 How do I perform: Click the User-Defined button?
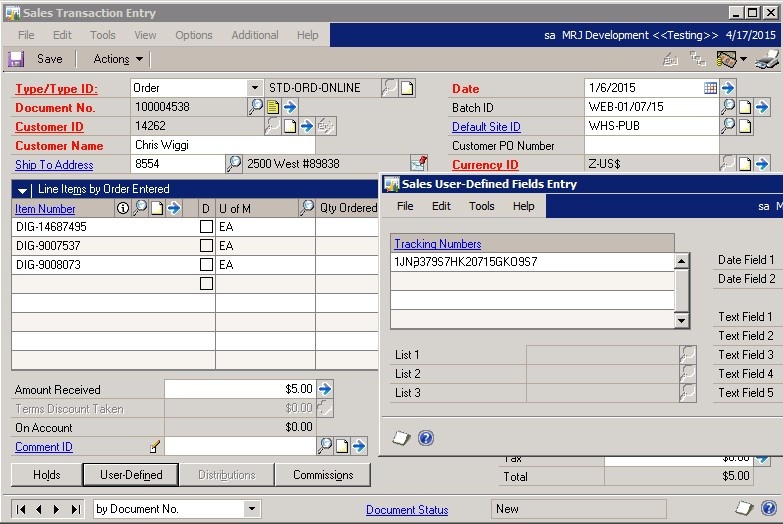(131, 475)
